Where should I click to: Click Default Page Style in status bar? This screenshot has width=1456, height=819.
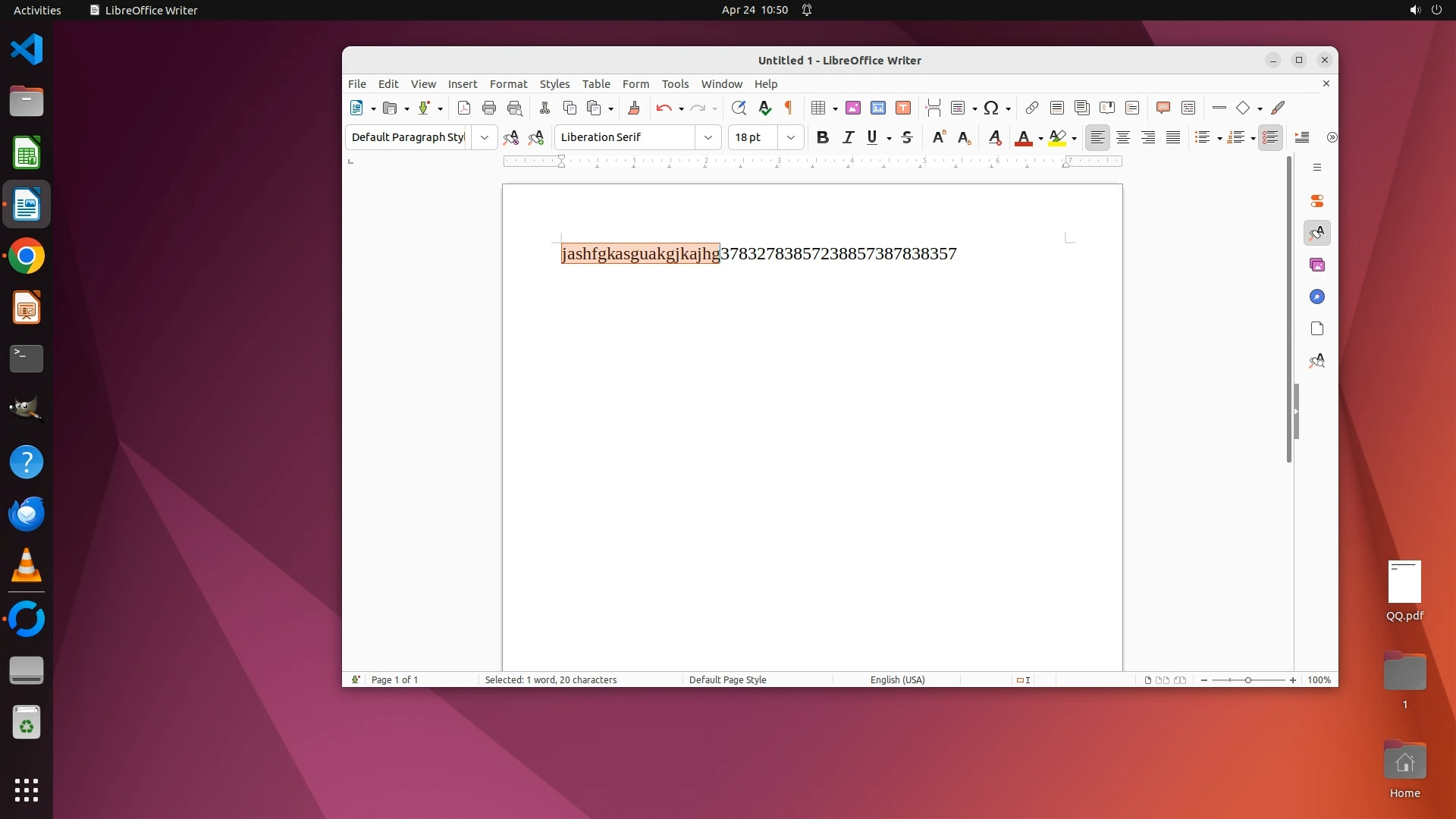pos(727,680)
